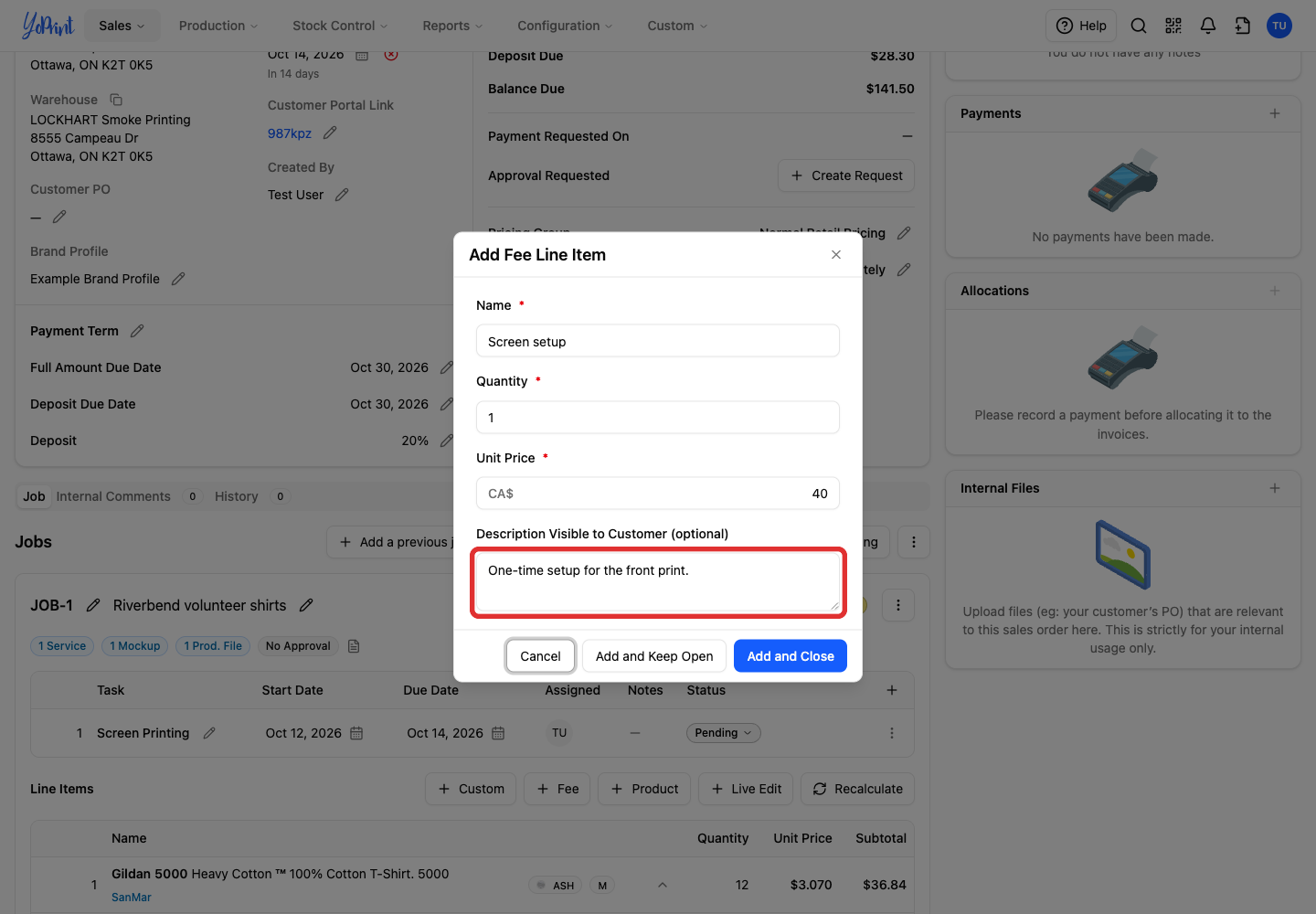Image resolution: width=1316 pixels, height=914 pixels.
Task: Click the TU user avatar in header
Action: point(1279,26)
